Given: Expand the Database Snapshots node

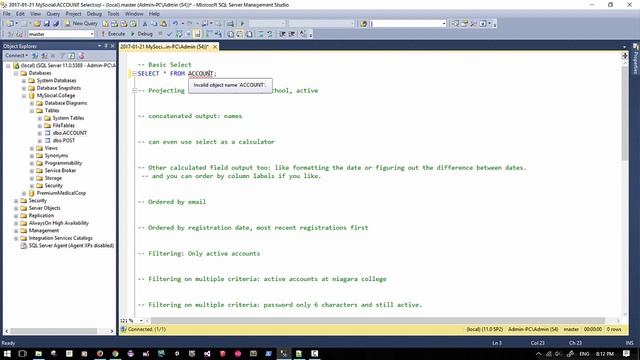Looking at the screenshot, I should pos(24,88).
